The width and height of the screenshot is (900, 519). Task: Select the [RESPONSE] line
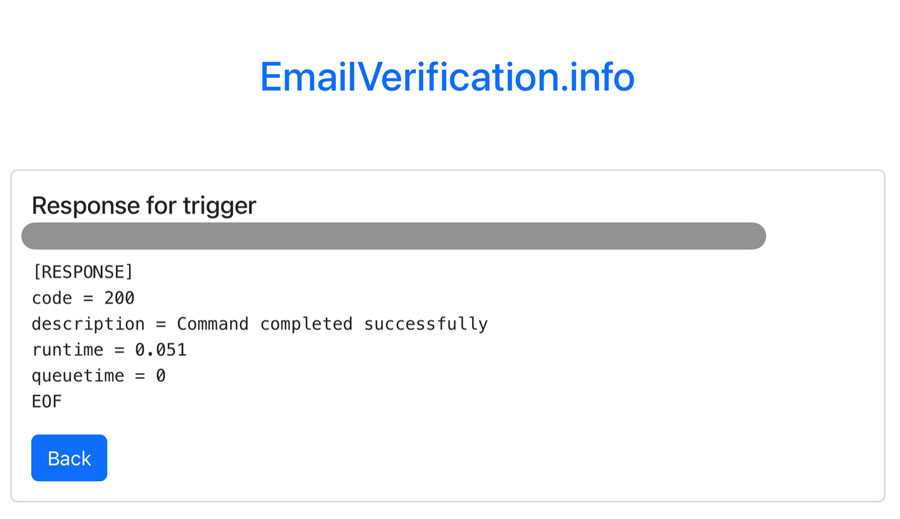(x=82, y=272)
